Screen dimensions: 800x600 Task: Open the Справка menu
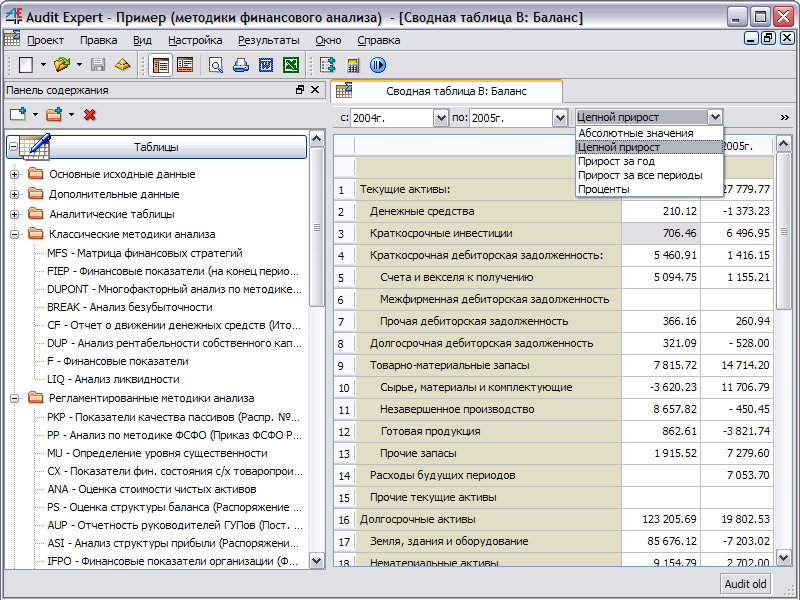click(x=379, y=40)
